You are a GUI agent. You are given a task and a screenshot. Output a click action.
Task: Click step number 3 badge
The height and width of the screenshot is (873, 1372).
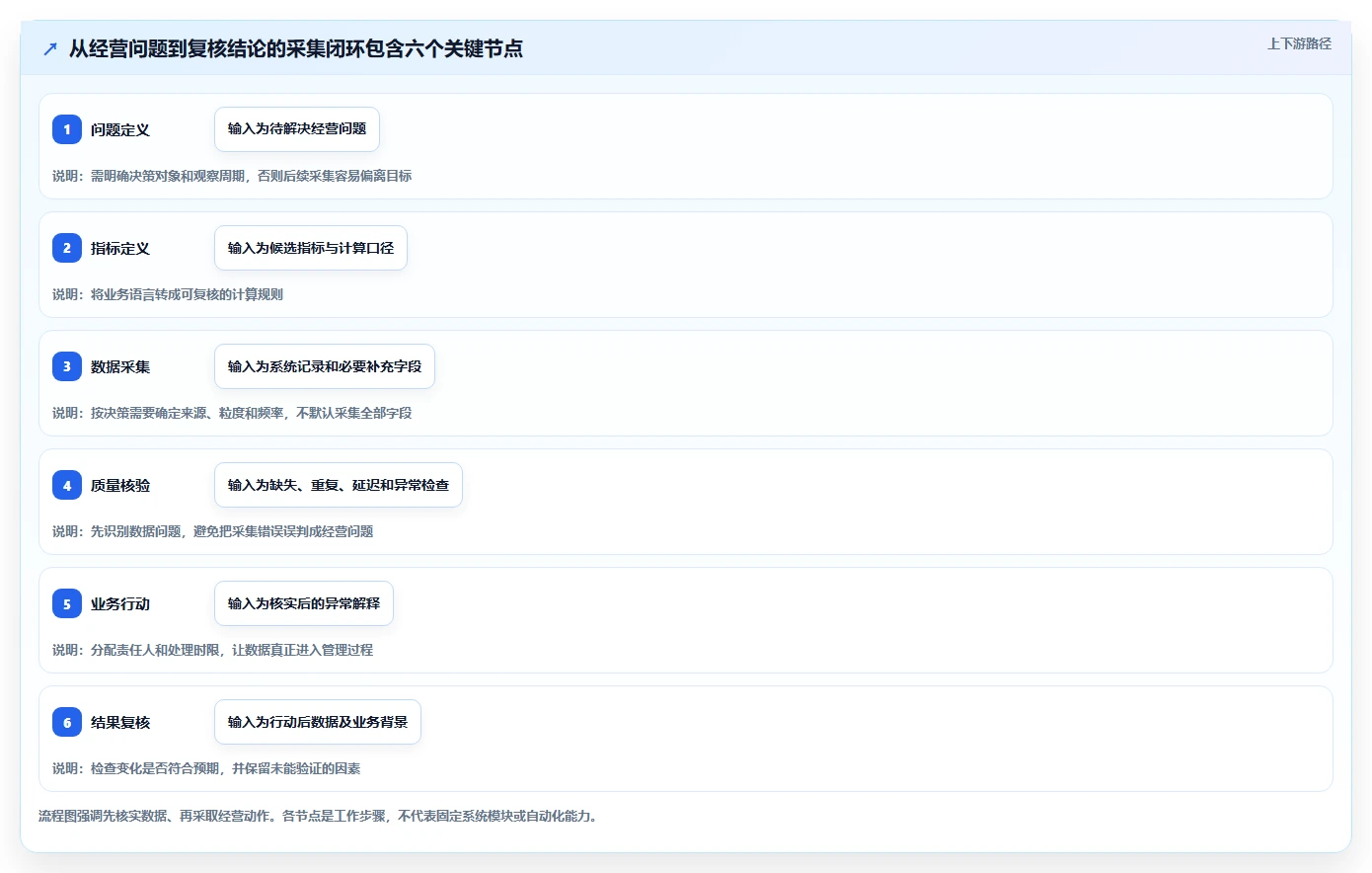pos(67,366)
